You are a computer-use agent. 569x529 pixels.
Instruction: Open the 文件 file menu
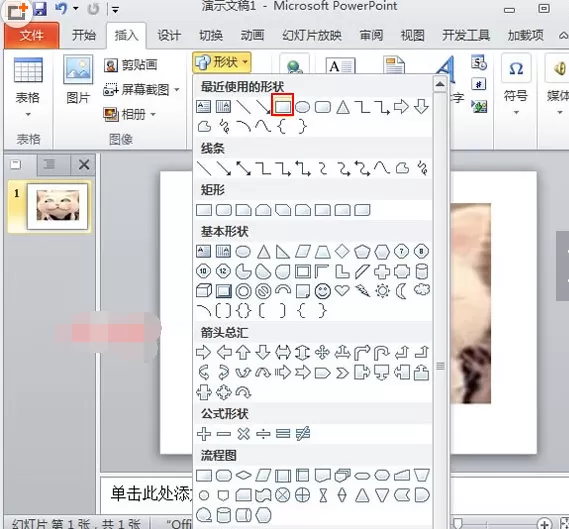click(x=32, y=35)
